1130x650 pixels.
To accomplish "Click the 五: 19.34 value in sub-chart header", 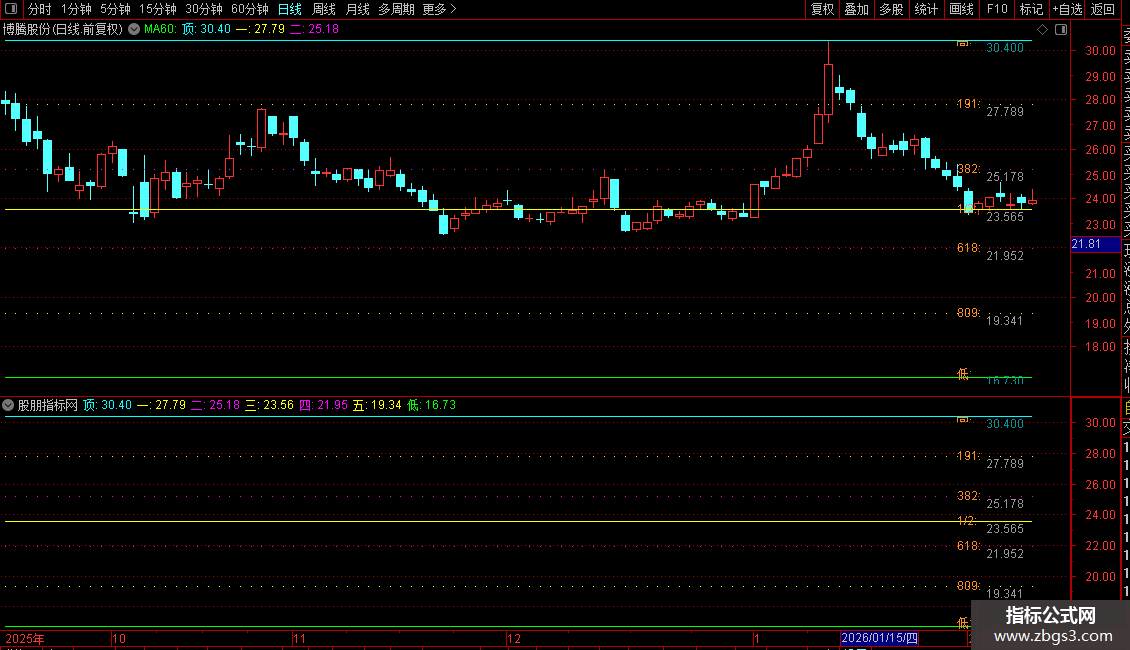I will coord(377,405).
